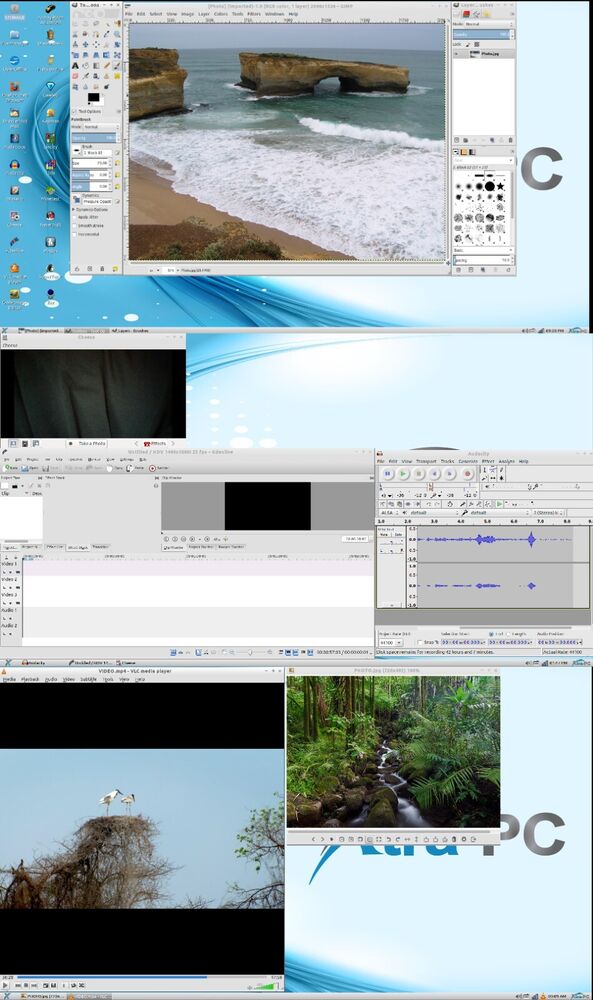Click Layers - Brushes taskbar entry
This screenshot has height=1000, width=593.
[132, 330]
